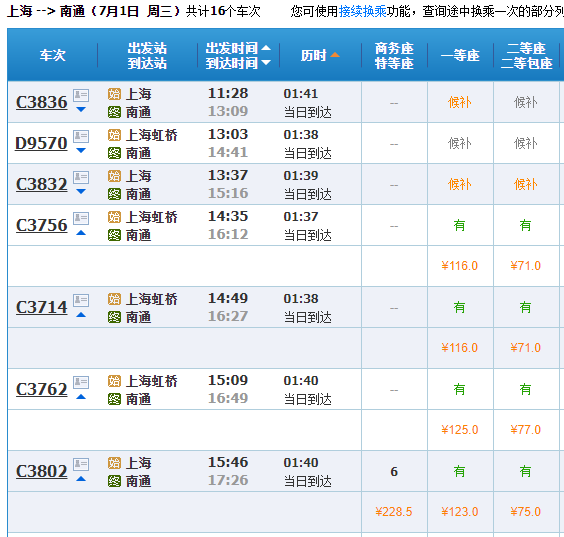Image resolution: width=564 pixels, height=537 pixels.
Task: Click ID card icon beside C3762
Action: [x=81, y=383]
